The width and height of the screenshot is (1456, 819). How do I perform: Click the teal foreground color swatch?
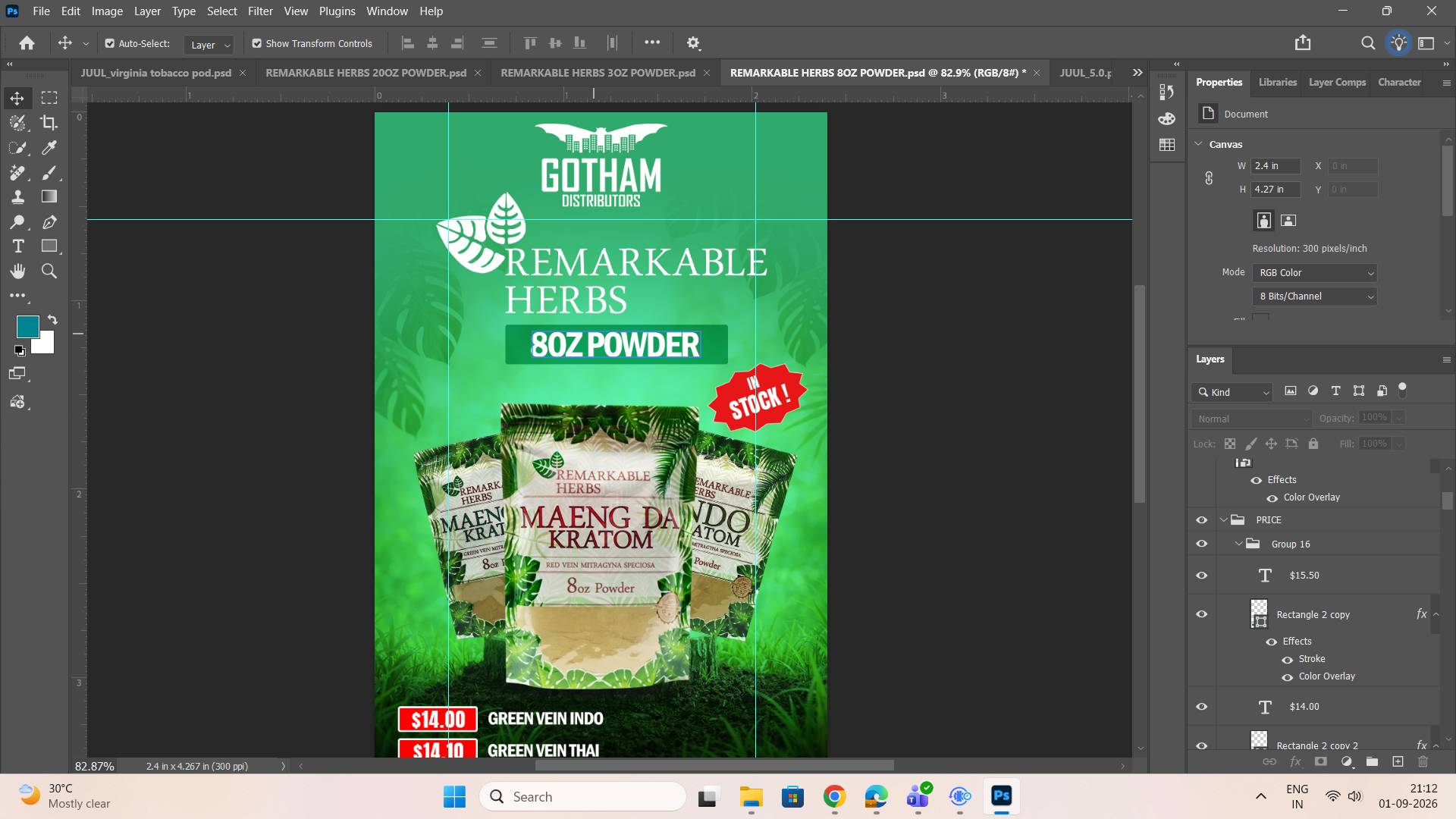tap(28, 327)
